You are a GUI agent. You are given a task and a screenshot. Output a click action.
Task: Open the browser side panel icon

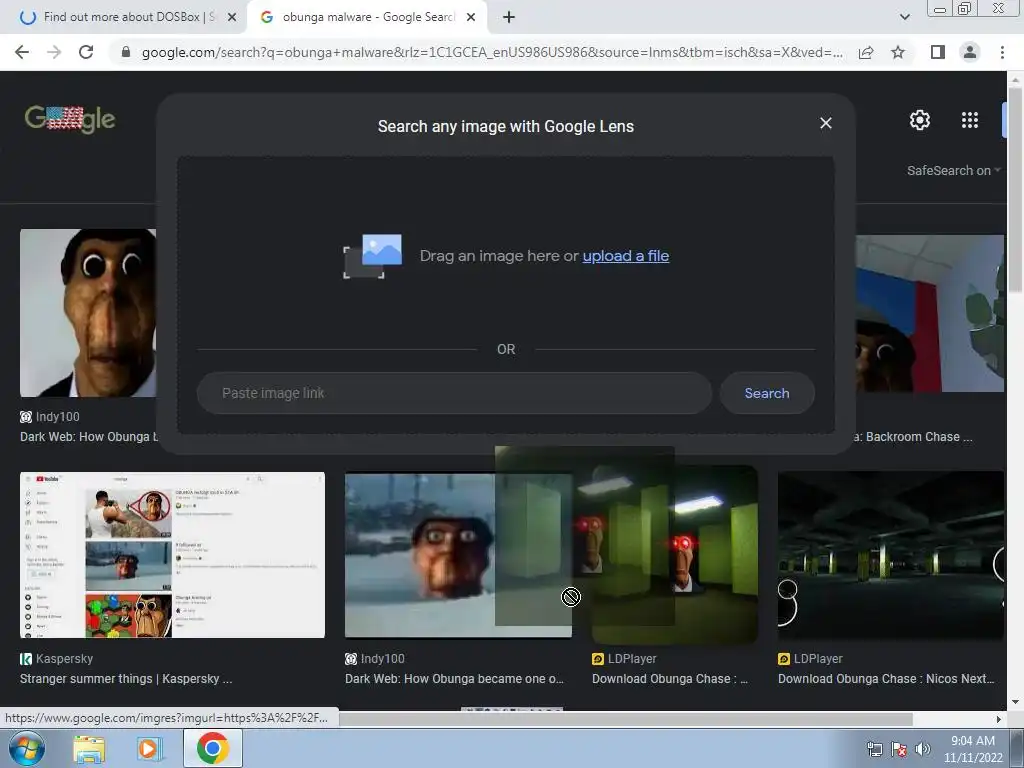[x=938, y=52]
